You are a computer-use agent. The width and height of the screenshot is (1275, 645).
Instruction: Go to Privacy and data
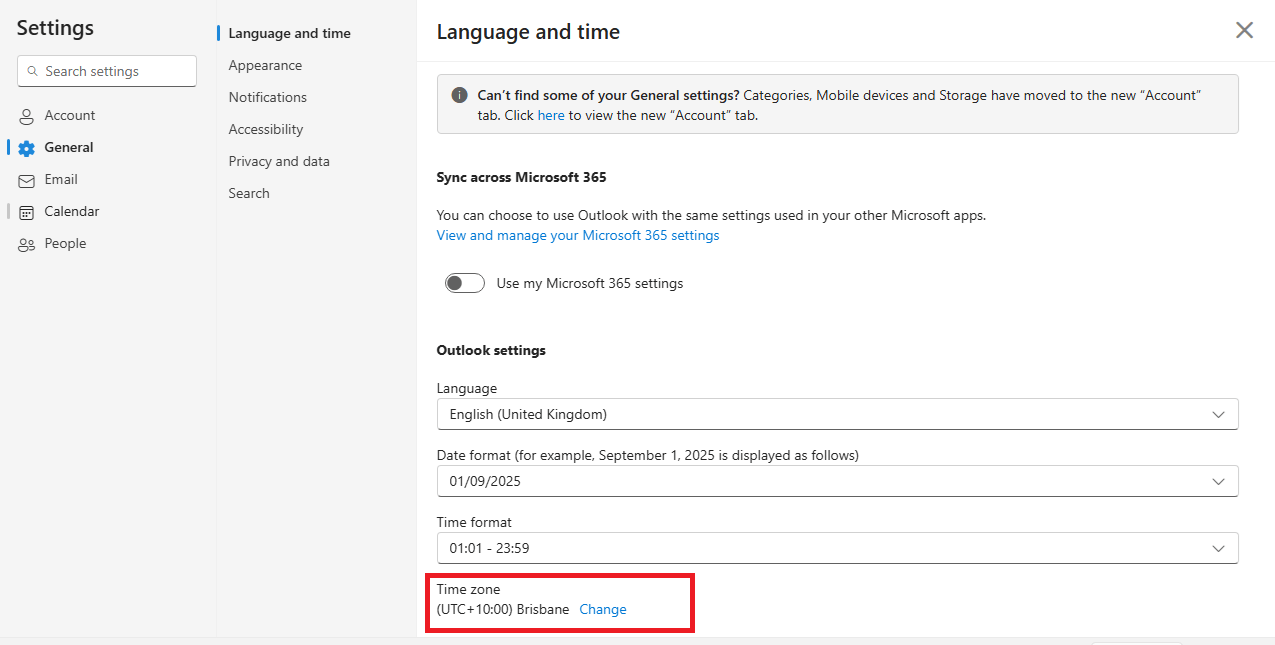coord(279,161)
